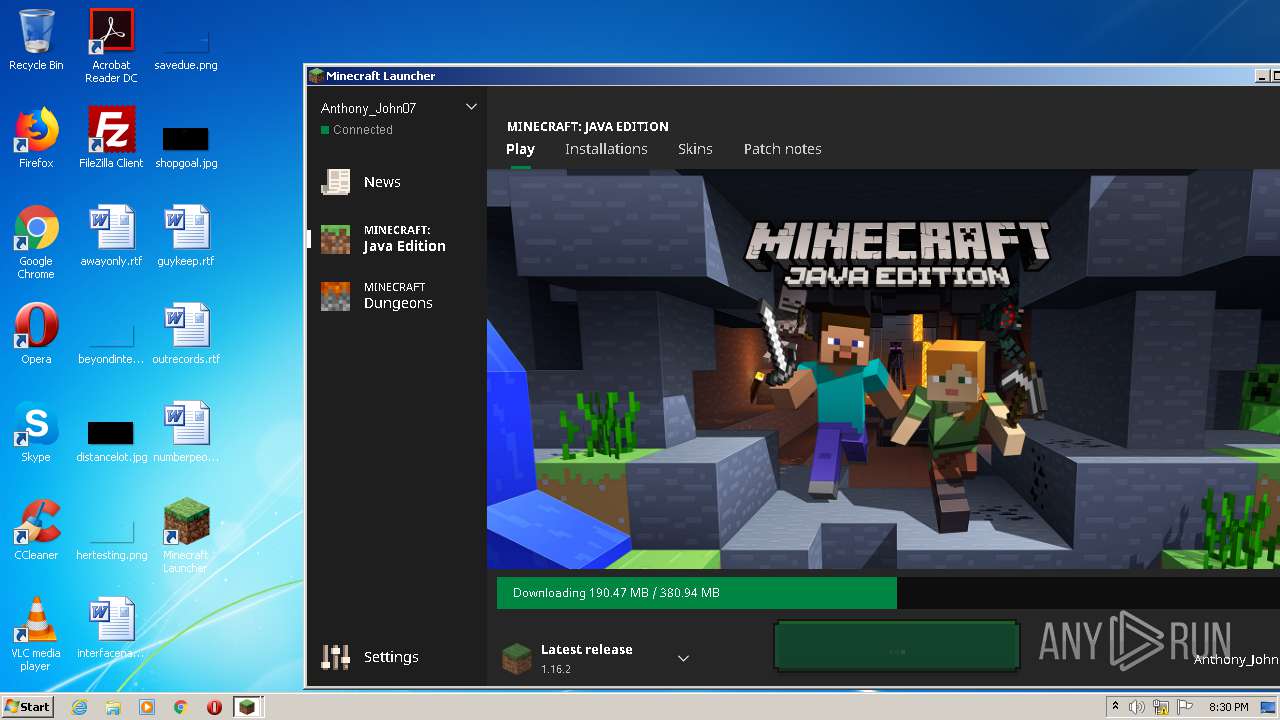Screen dimensions: 1280x720
Task: Open Action Center flag in tray
Action: (x=1185, y=707)
